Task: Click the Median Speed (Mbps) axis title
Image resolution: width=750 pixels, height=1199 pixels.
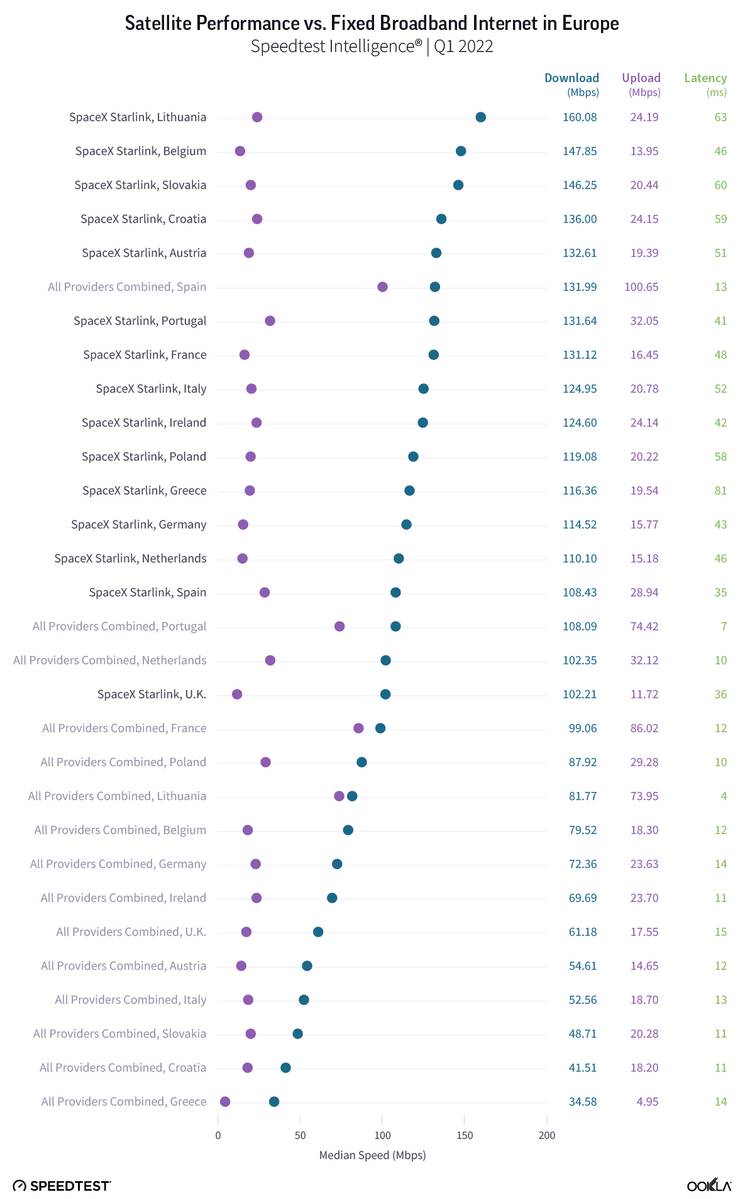Action: pos(372,1155)
